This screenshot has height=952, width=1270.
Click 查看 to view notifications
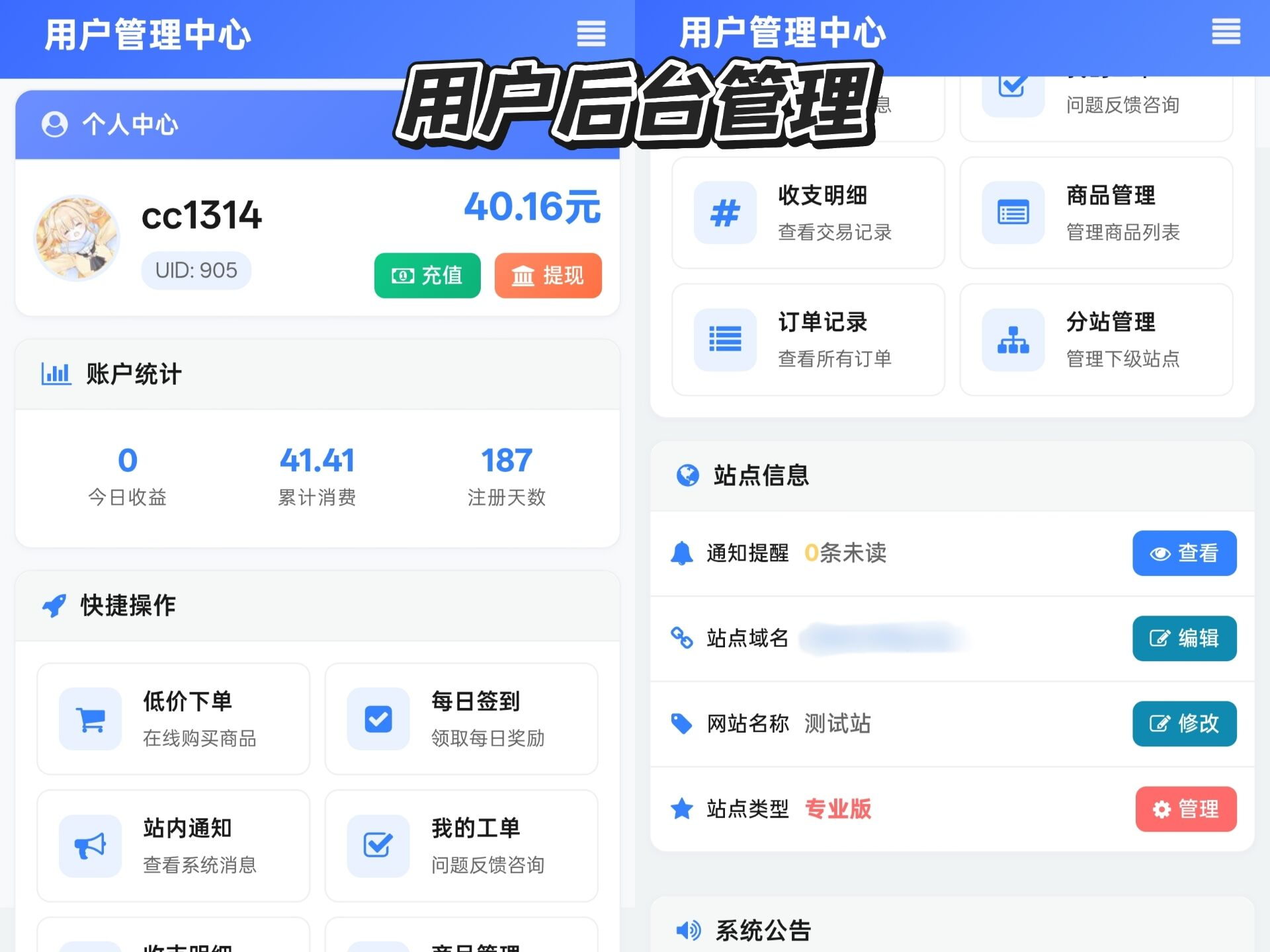tap(1184, 553)
